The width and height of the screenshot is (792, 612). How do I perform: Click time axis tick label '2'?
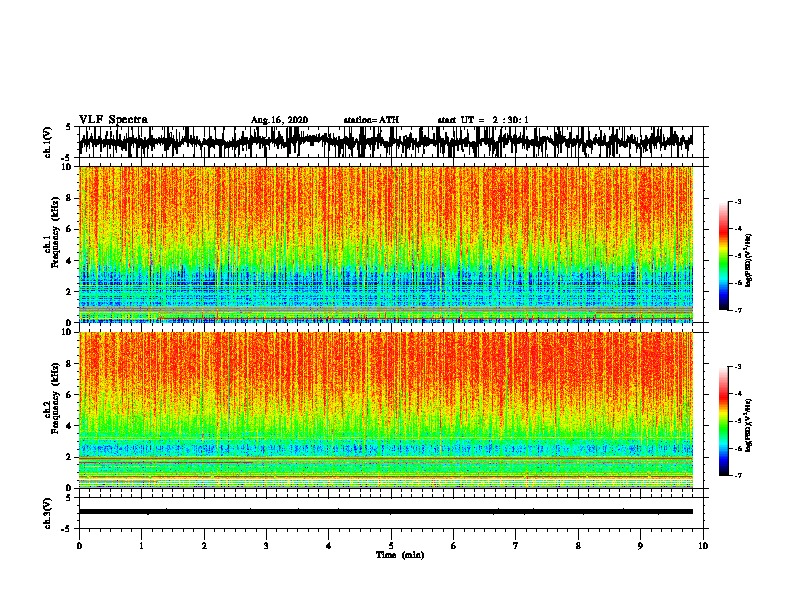tap(204, 545)
